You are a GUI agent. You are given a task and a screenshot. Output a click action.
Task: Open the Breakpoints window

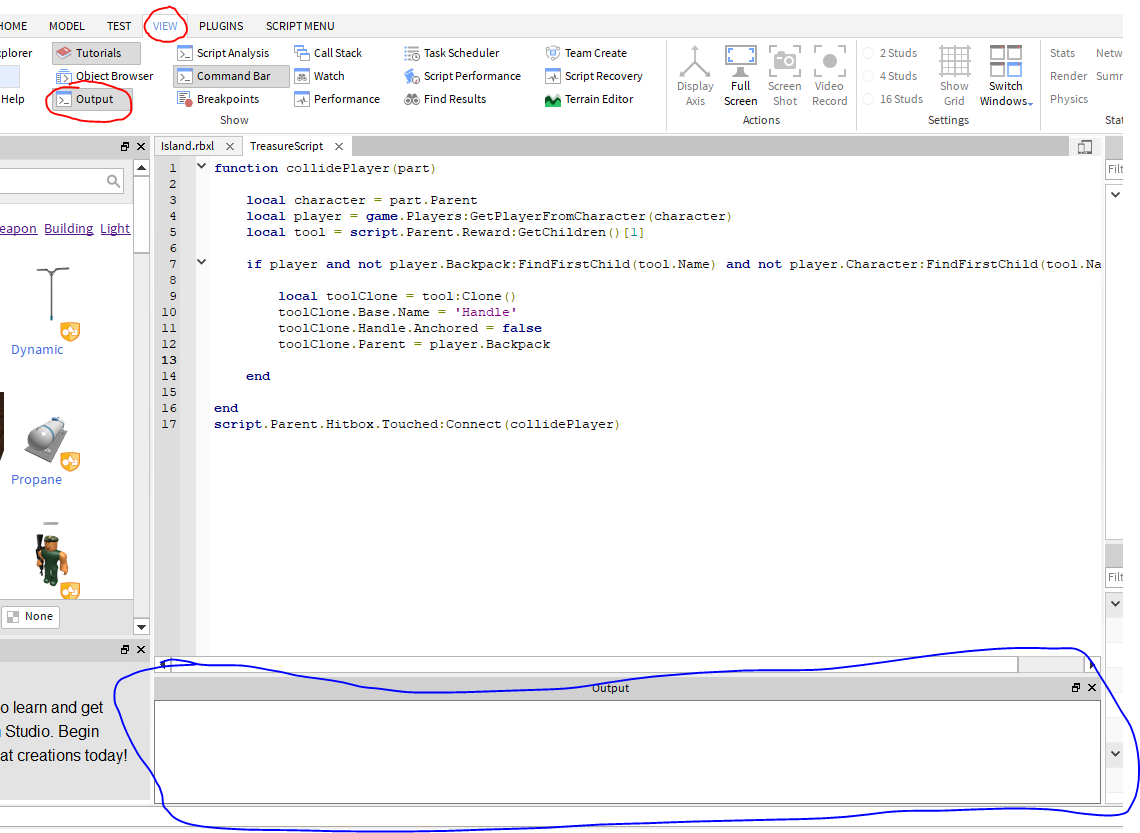click(218, 100)
